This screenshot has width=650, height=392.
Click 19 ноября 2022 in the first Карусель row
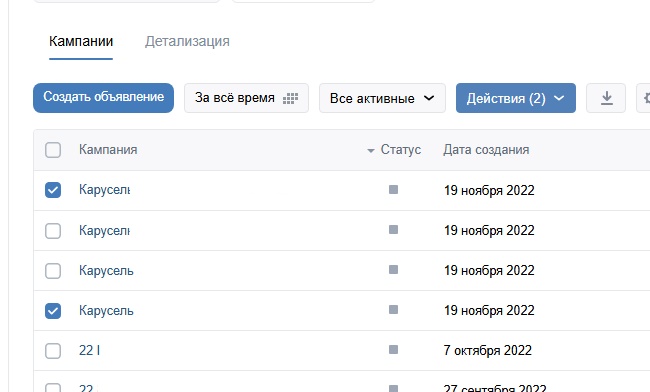489,190
